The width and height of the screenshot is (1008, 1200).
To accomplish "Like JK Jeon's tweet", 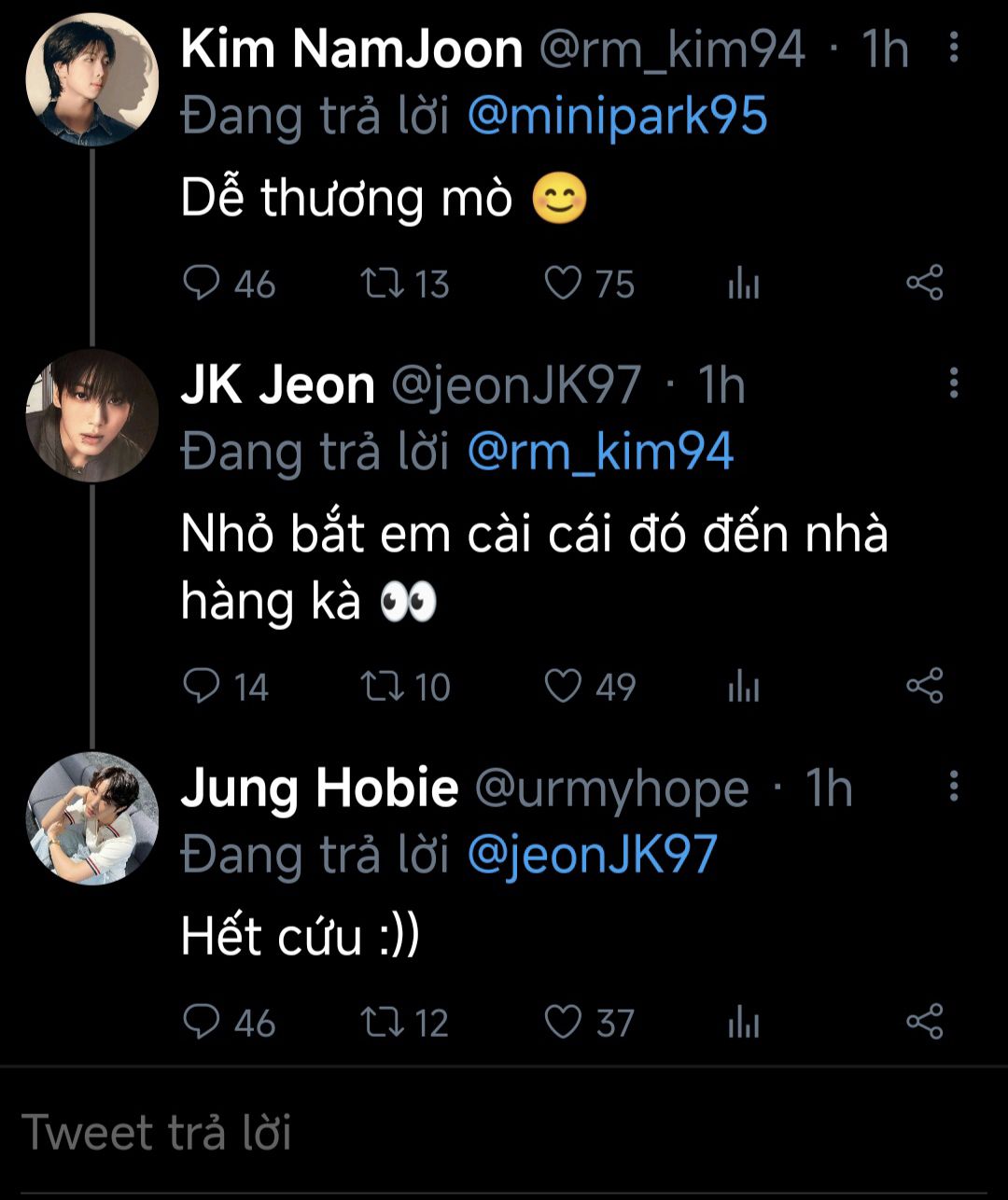I will (x=563, y=687).
